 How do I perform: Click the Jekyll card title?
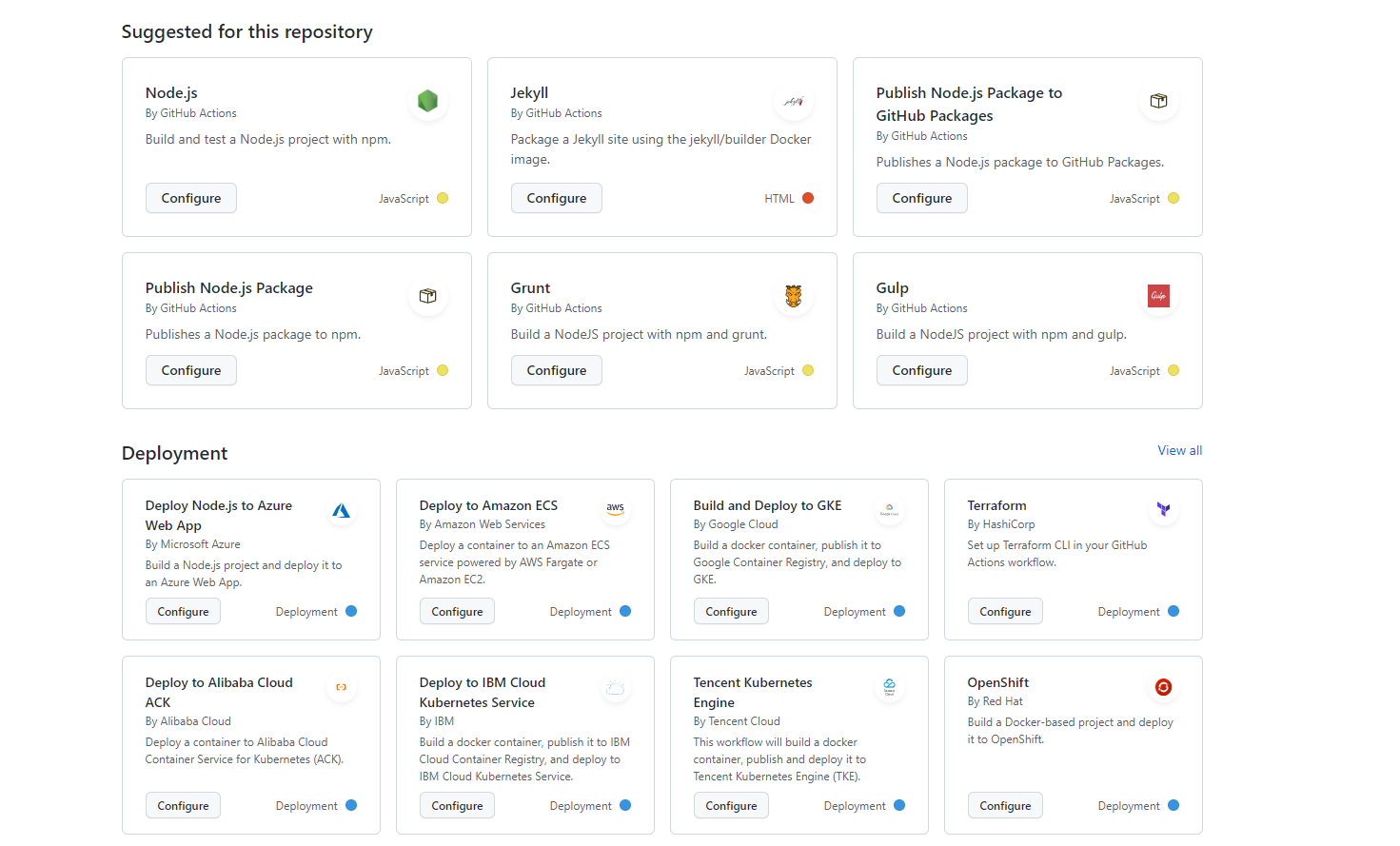[x=529, y=92]
